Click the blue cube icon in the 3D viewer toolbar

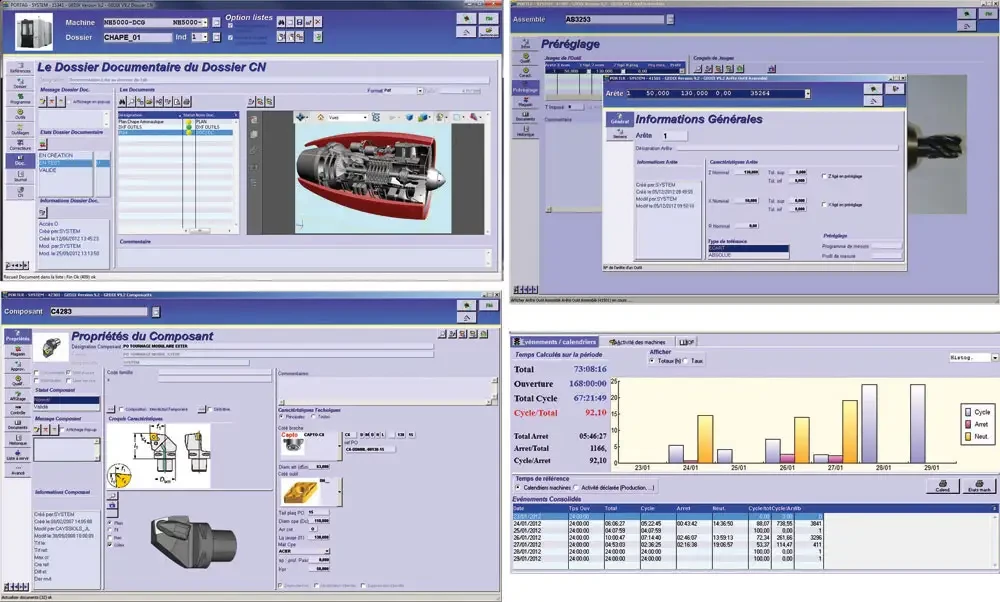coord(409,117)
